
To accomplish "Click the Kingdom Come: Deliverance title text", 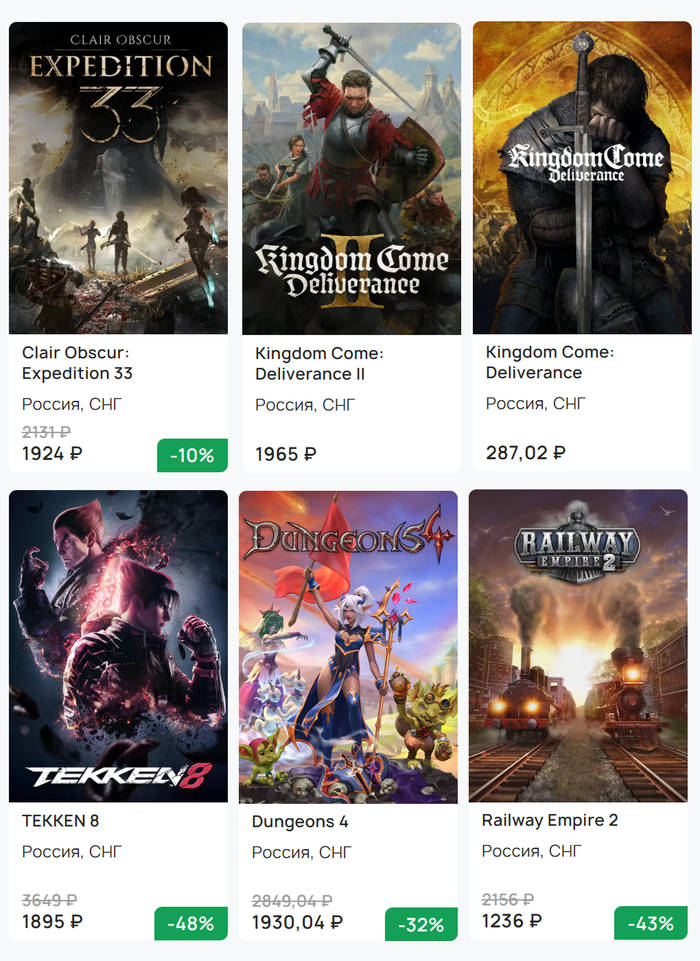I will click(x=549, y=362).
